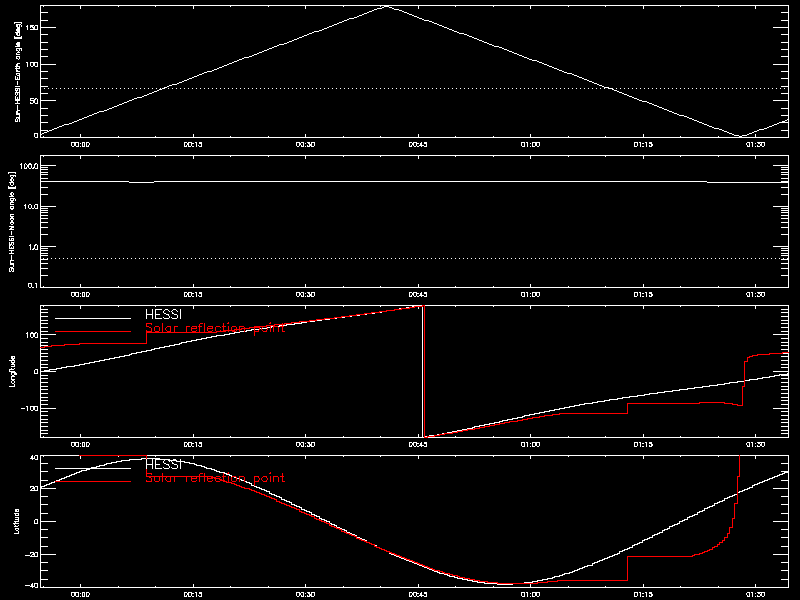This screenshot has width=800, height=600.
Task: Click Solar reflection point legend in Latitude plot
Action: [x=215, y=478]
